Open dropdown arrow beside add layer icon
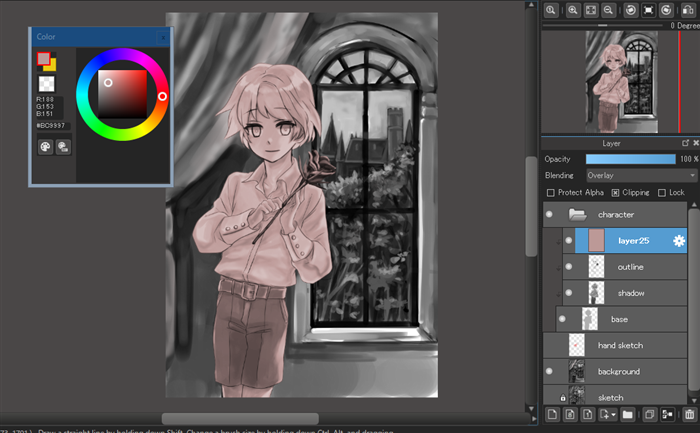Viewport: 700px width, 433px height. pyautogui.click(x=613, y=415)
